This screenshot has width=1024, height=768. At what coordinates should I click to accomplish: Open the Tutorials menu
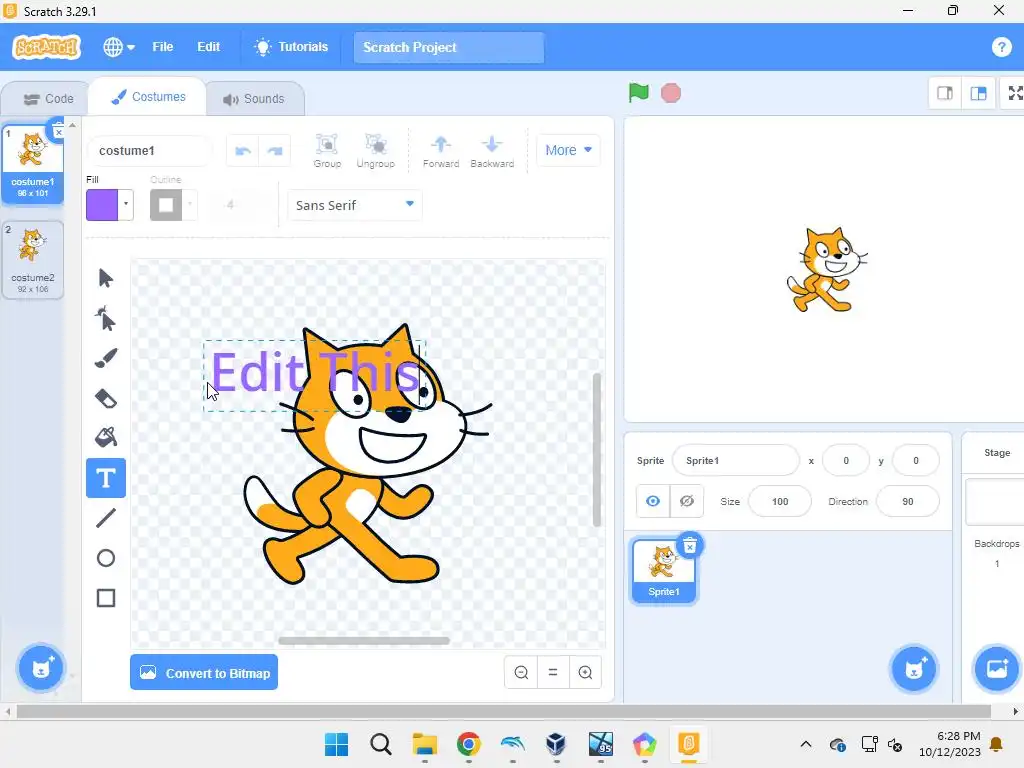click(291, 47)
